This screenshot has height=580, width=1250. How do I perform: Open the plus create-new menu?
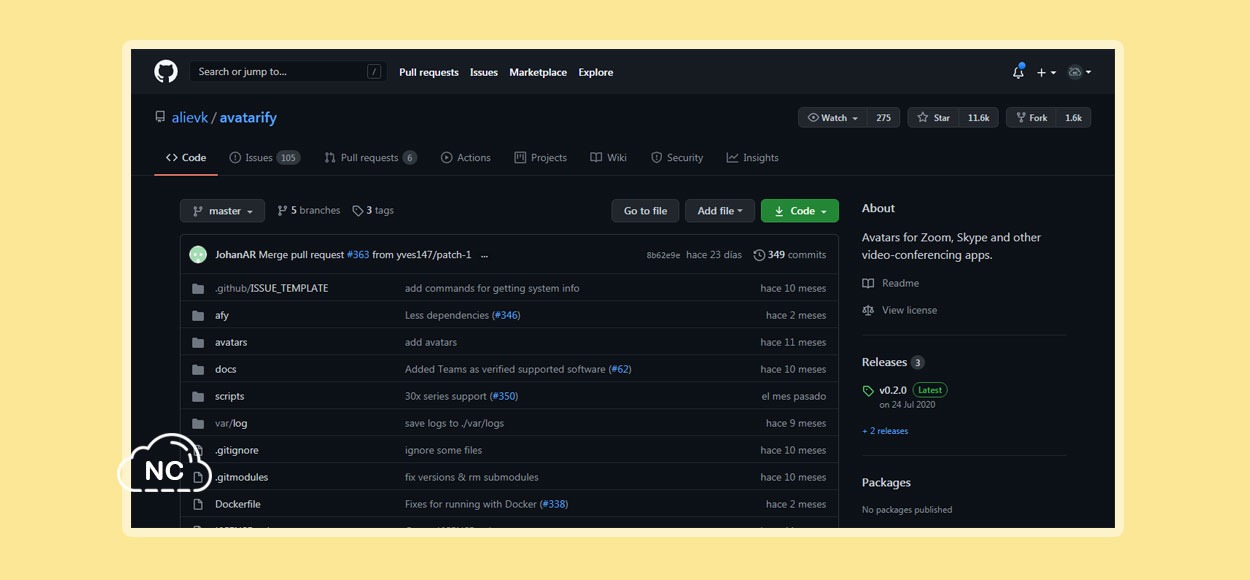pos(1046,72)
